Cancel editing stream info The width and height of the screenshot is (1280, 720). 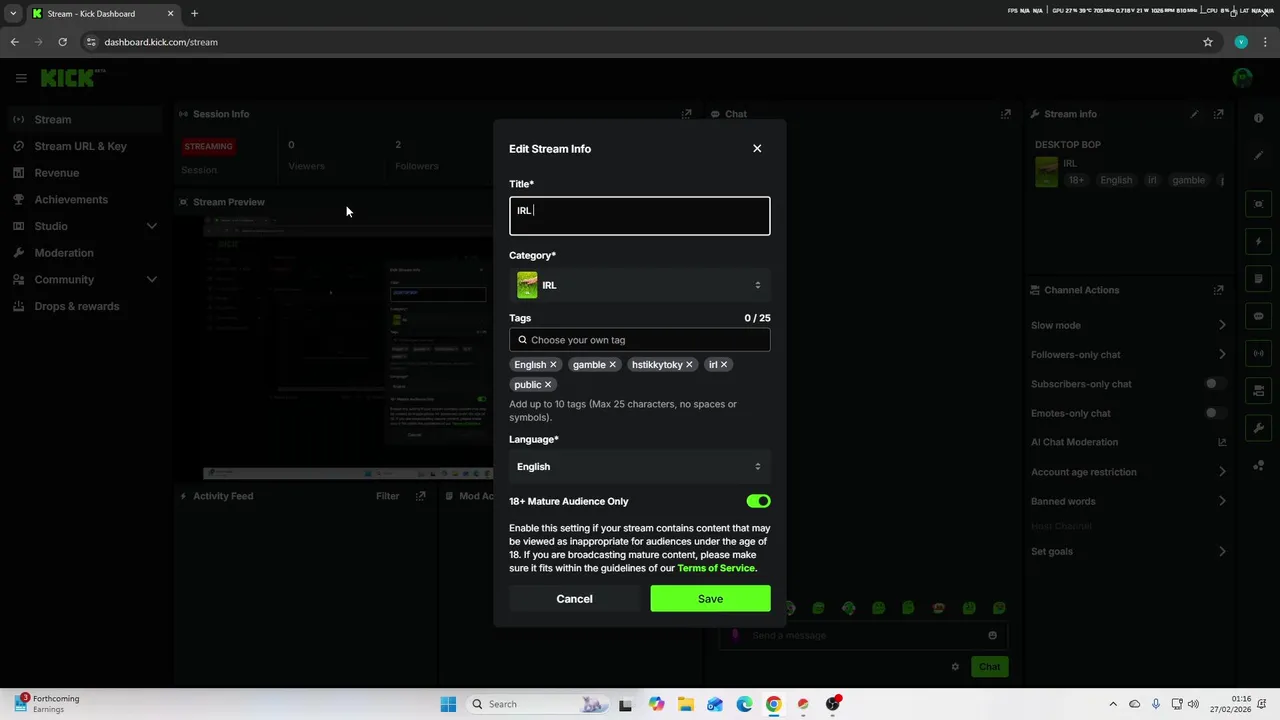574,599
